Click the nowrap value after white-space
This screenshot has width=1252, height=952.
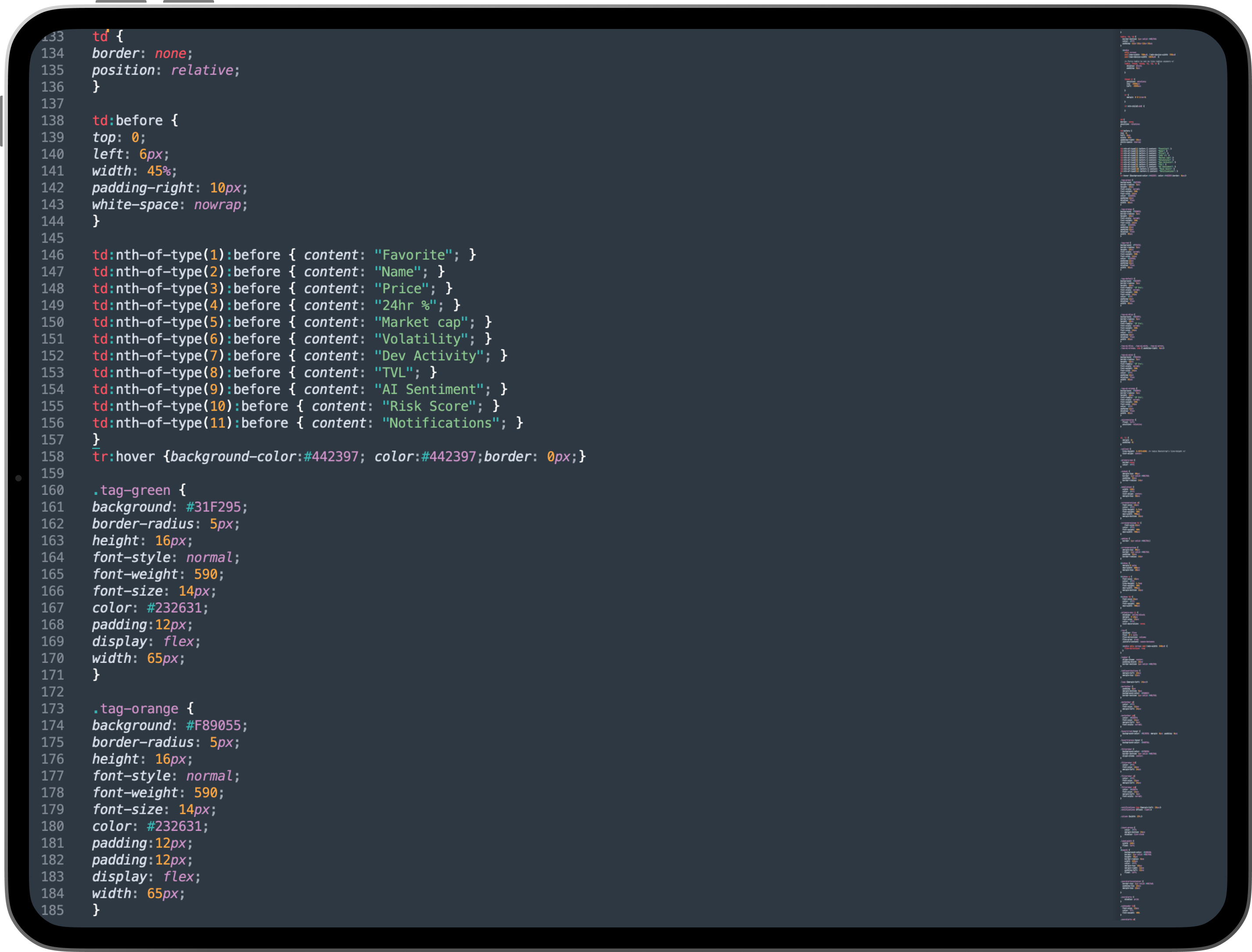(218, 204)
